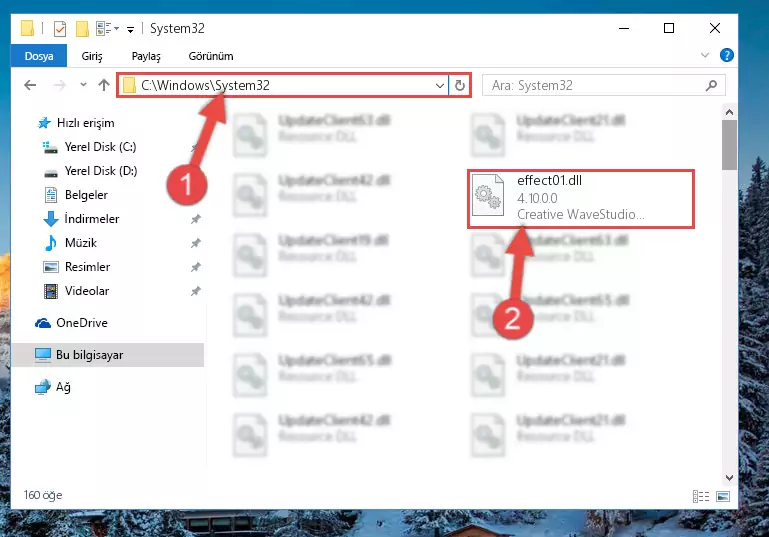The width and height of the screenshot is (769, 537).
Task: Open the recent locations dropdown arrow
Action: coord(83,85)
